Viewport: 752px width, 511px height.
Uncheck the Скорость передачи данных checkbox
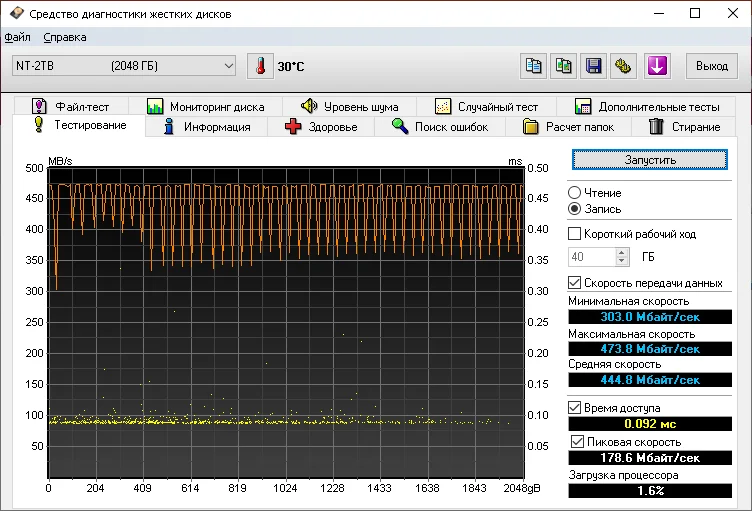point(575,283)
